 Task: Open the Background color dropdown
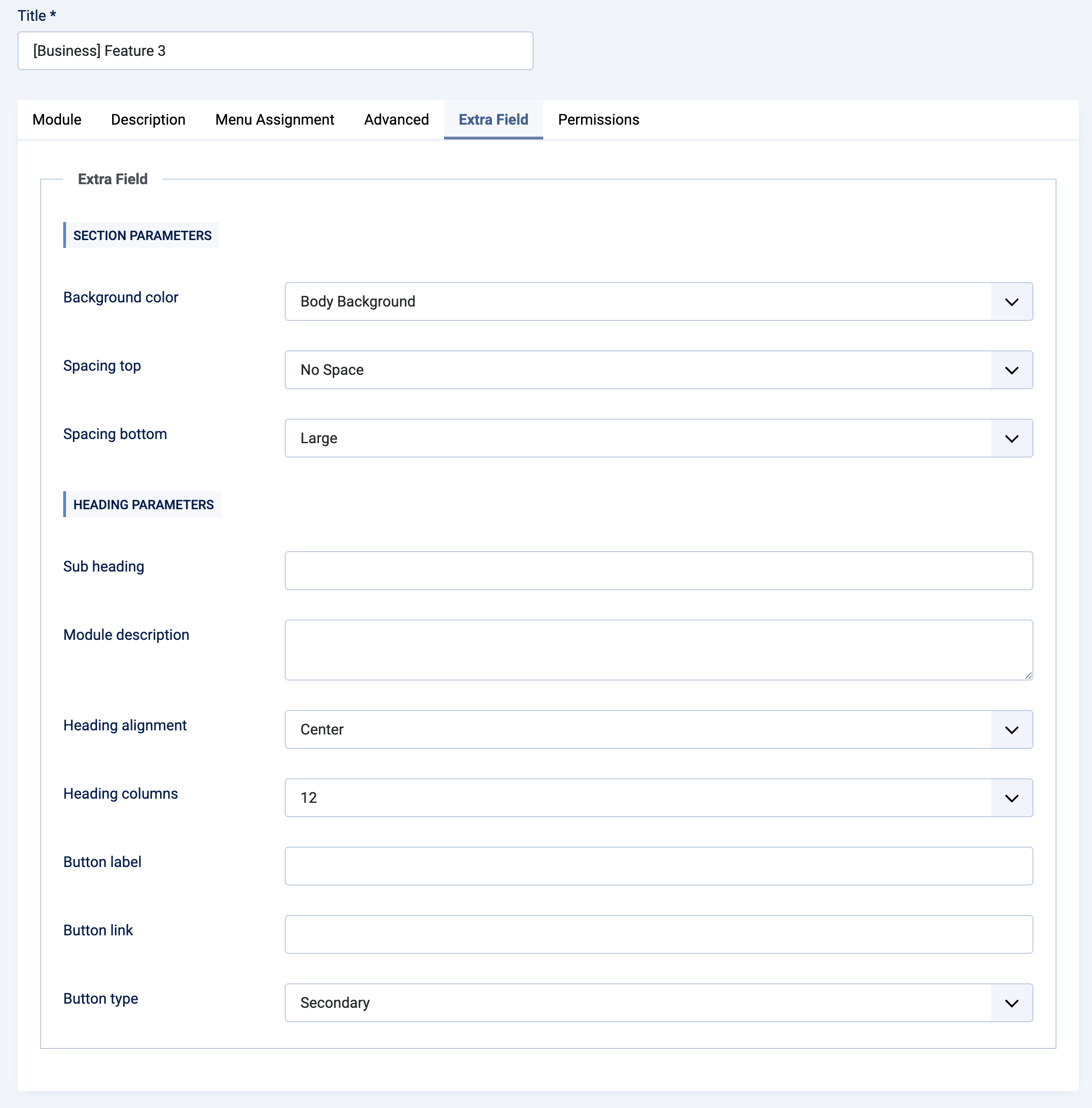coord(658,301)
